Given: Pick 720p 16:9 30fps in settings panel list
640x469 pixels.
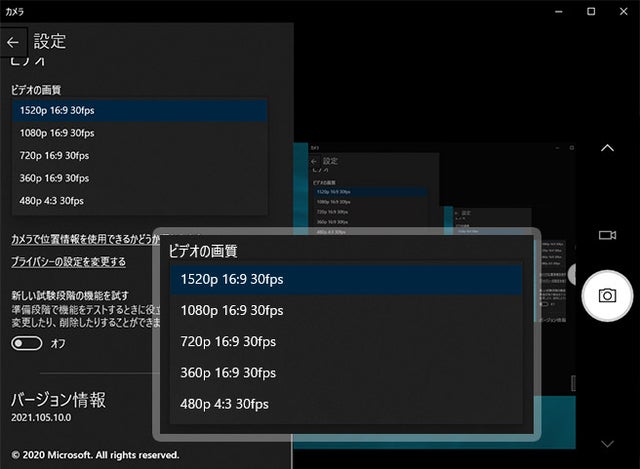Looking at the screenshot, I should pos(140,155).
